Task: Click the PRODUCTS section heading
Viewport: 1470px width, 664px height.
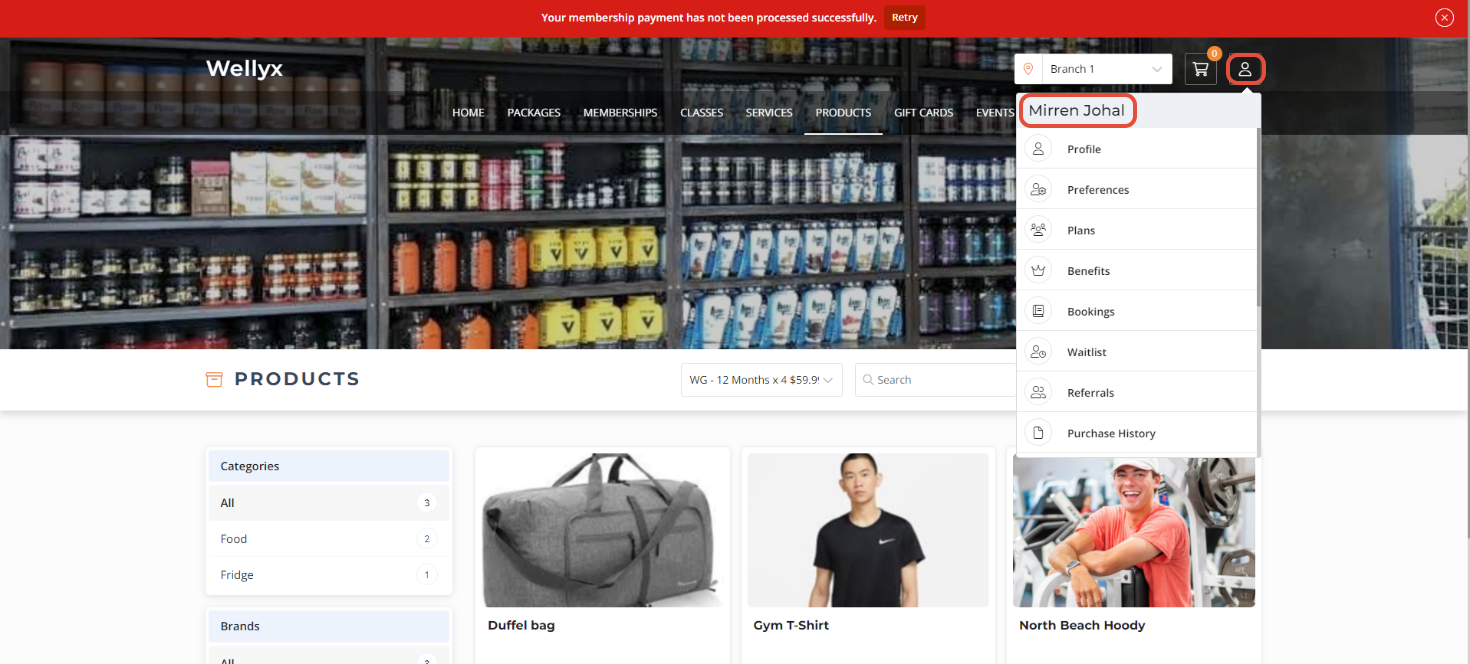Action: click(x=297, y=379)
